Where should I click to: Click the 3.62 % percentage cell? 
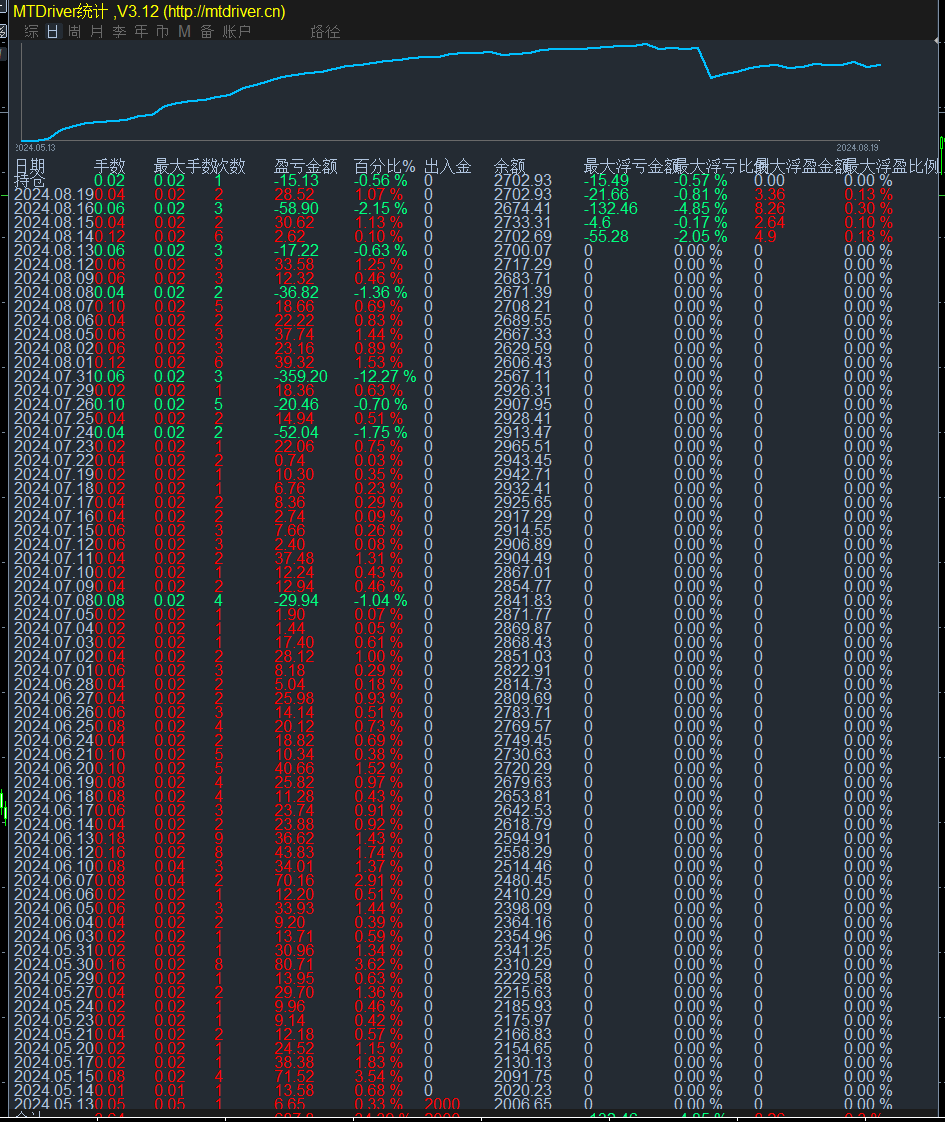coord(378,965)
